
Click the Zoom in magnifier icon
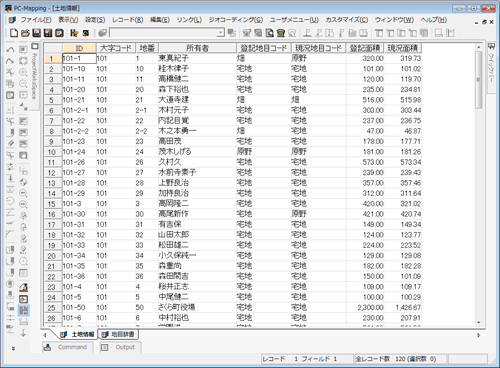point(23,72)
